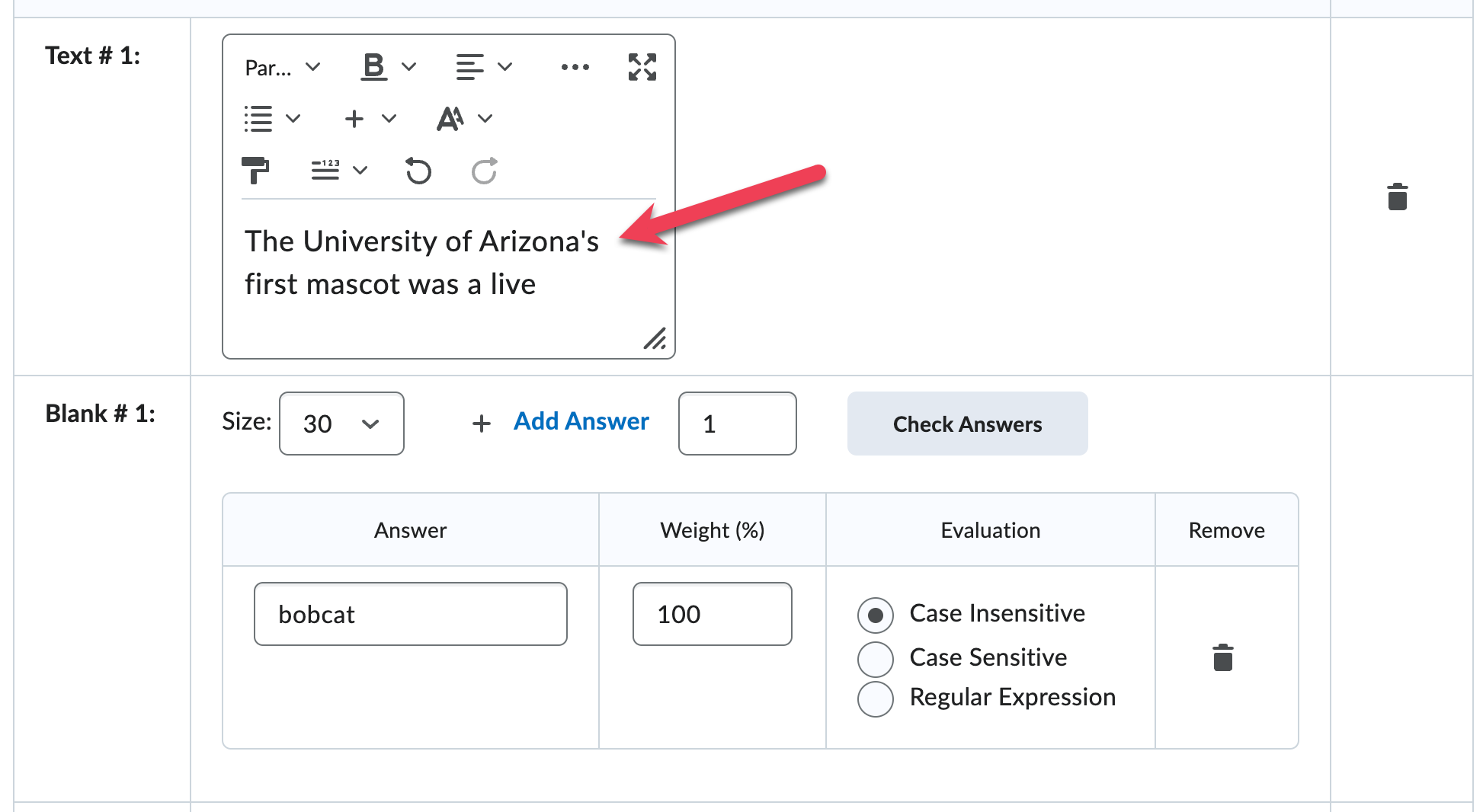This screenshot has width=1483, height=812.
Task: Click the Text # 1 label
Action: point(92,56)
